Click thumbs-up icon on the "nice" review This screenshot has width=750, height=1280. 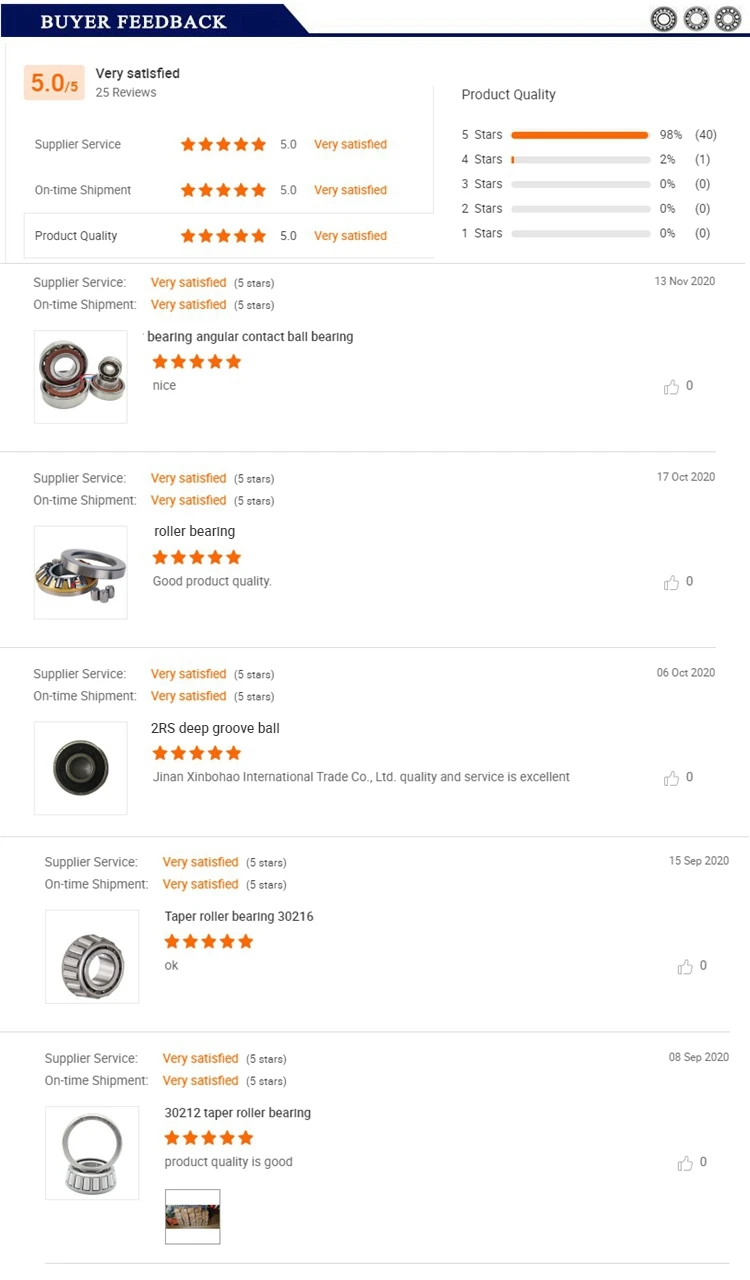pyautogui.click(x=671, y=387)
